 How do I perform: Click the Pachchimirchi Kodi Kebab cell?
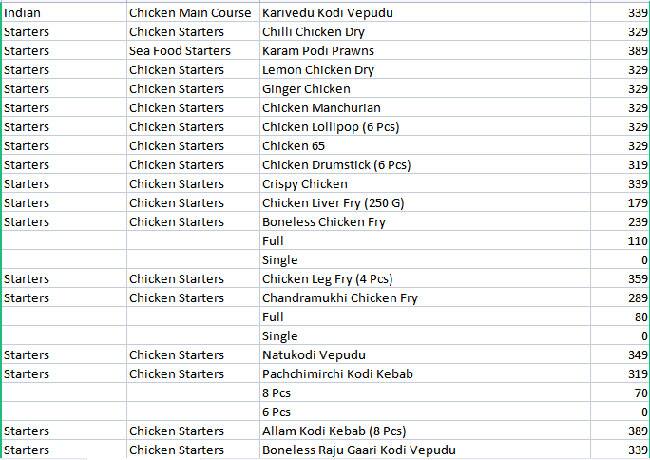tap(337, 374)
